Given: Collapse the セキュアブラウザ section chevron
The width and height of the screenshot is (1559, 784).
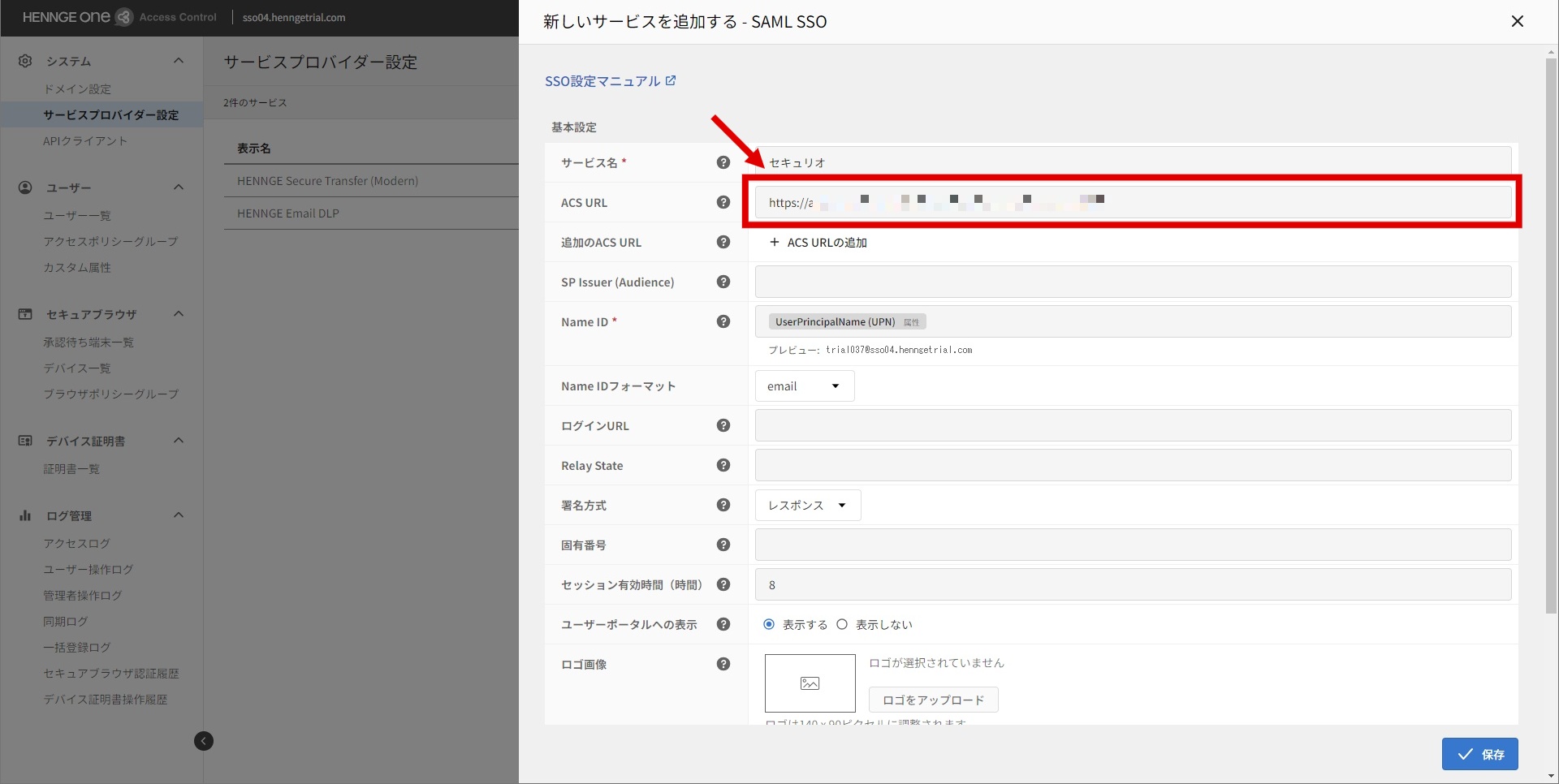Looking at the screenshot, I should (179, 314).
